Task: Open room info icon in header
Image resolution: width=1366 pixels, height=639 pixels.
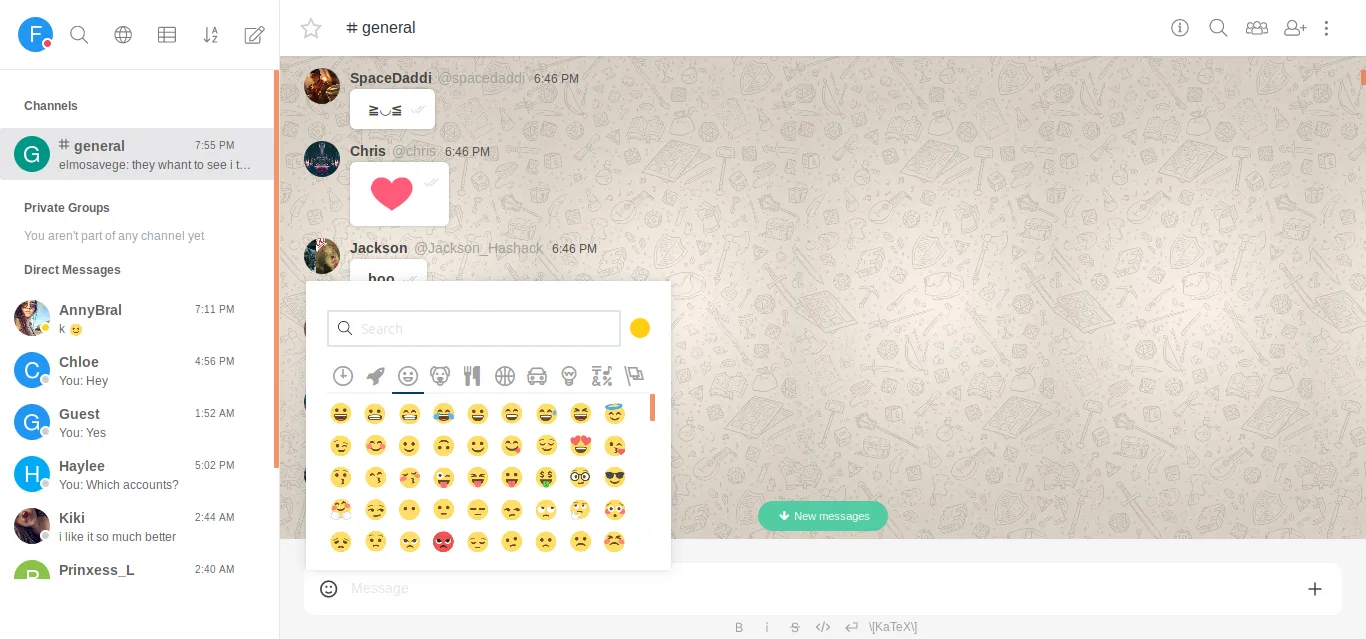Action: (1180, 28)
